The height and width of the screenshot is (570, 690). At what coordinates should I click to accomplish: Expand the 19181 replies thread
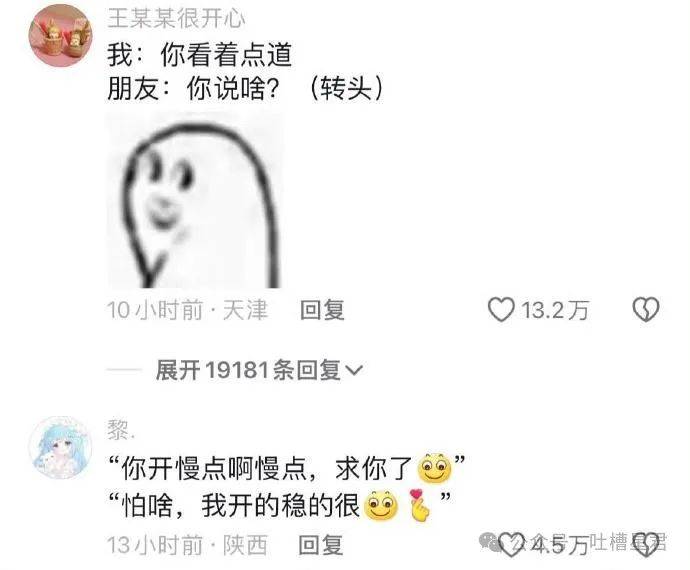pos(259,370)
